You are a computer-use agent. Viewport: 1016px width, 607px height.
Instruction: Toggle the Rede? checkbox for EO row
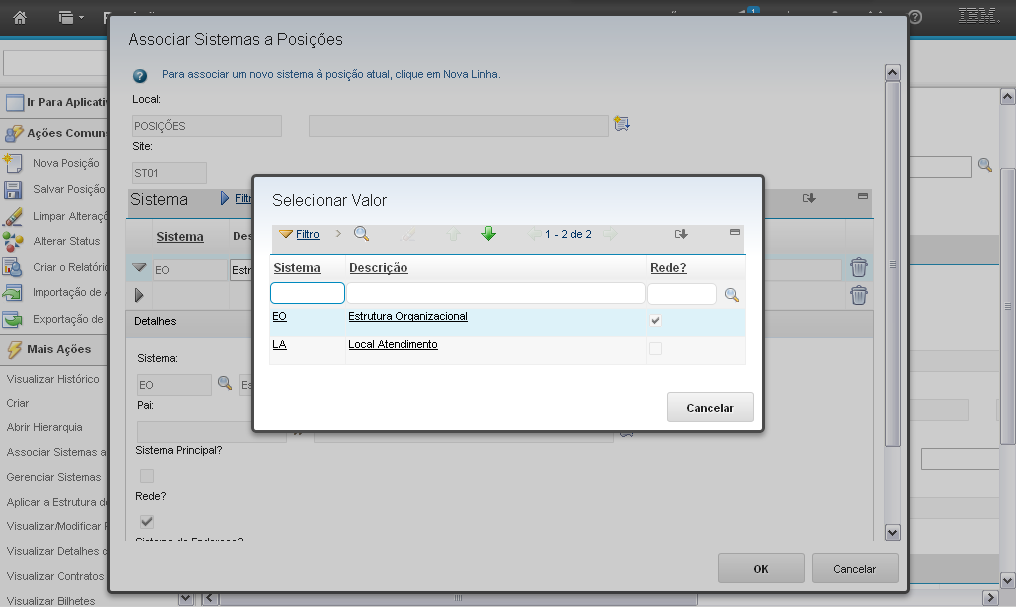pos(655,321)
